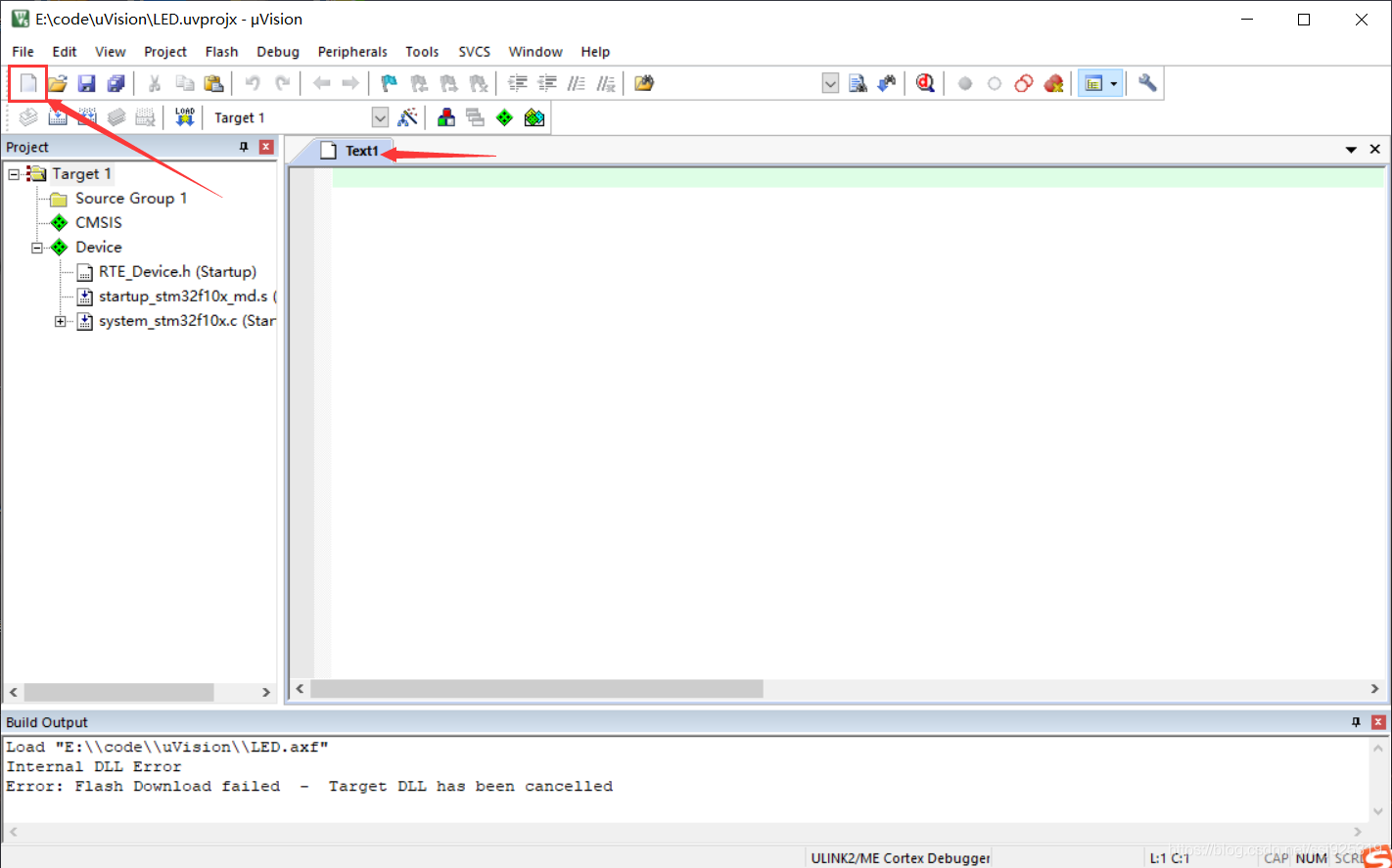Kill all breakpoints icon
This screenshot has height=868, width=1392.
coord(1053,83)
